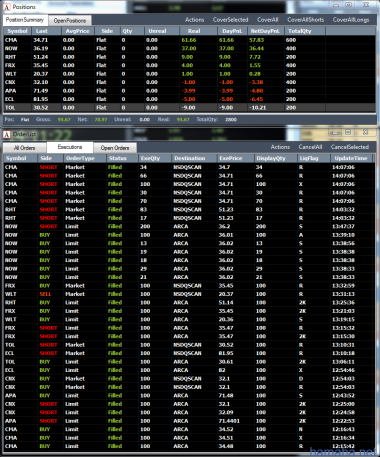Switch to the Executions tab
380x457 pixels.
[70, 147]
